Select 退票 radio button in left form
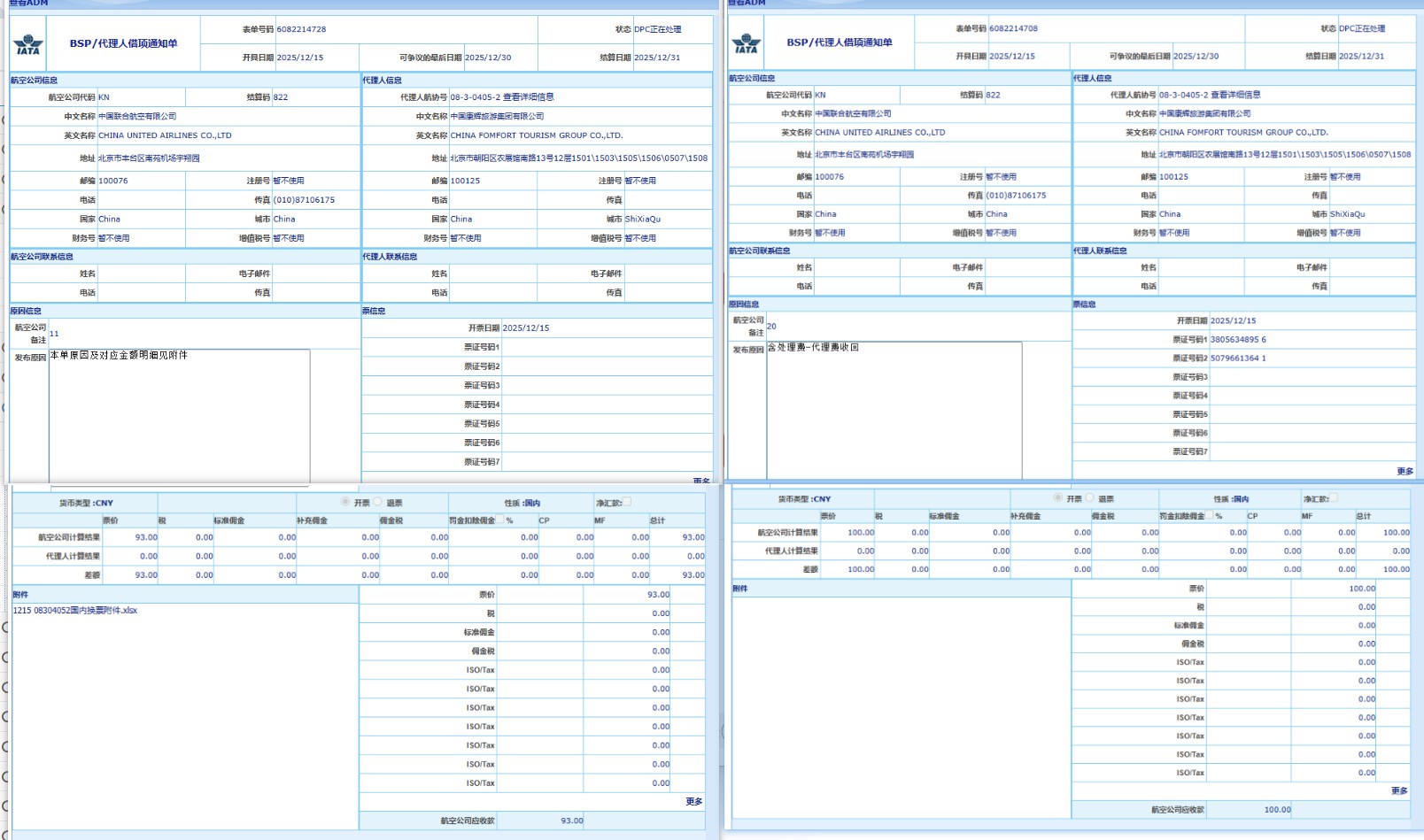1424x840 pixels. click(378, 502)
